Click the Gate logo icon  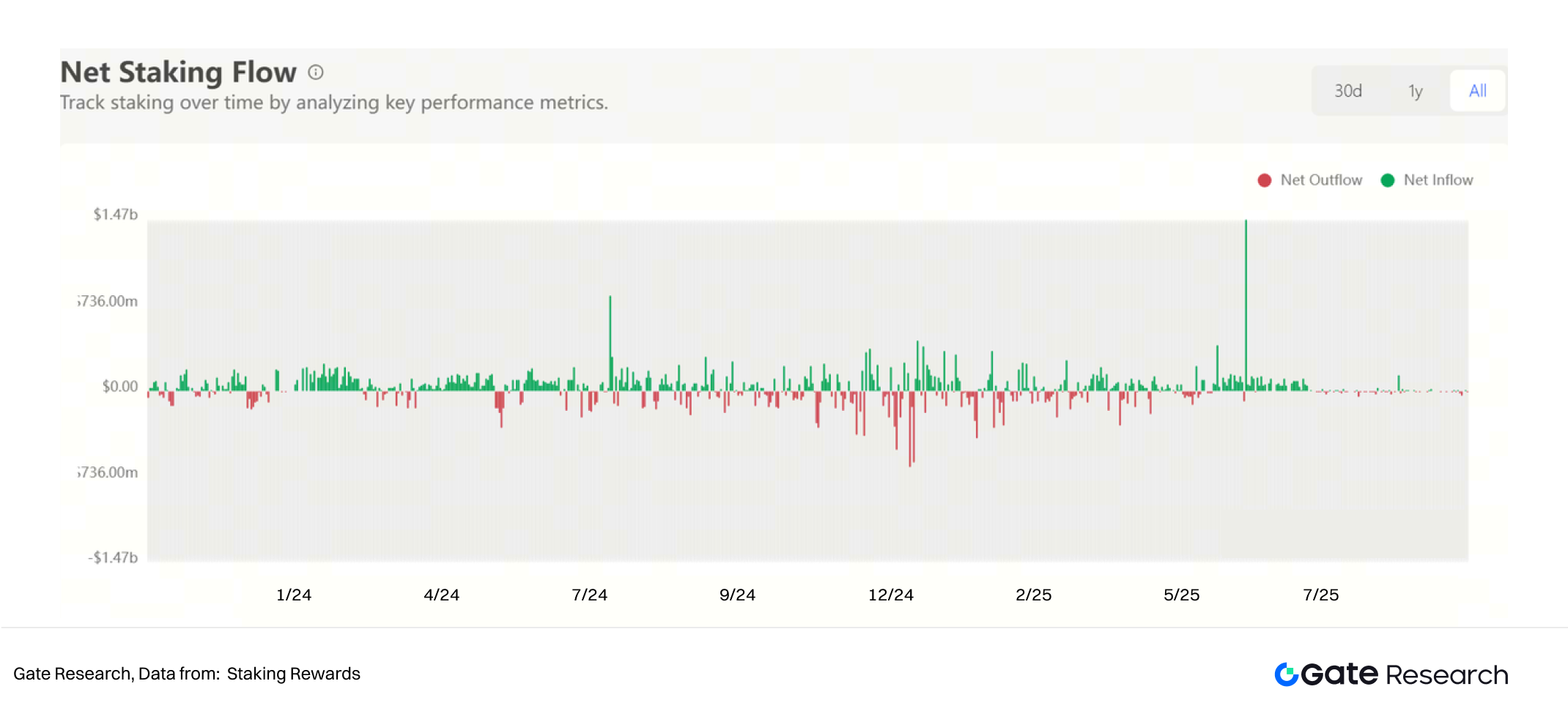pos(1286,674)
